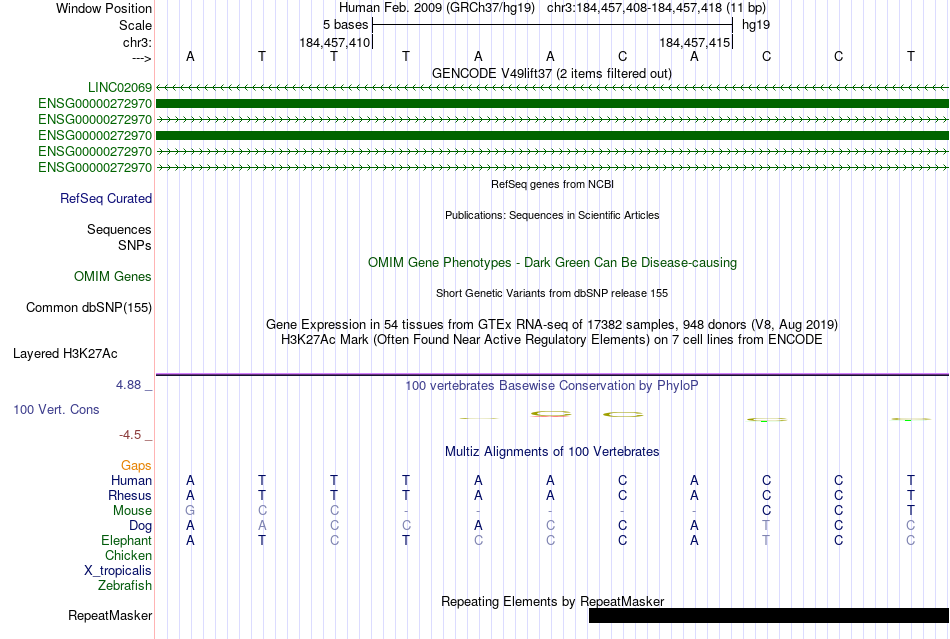The image size is (950, 639).
Task: Open the H3K27Ac Mark ENCODE track title
Action: point(552,339)
